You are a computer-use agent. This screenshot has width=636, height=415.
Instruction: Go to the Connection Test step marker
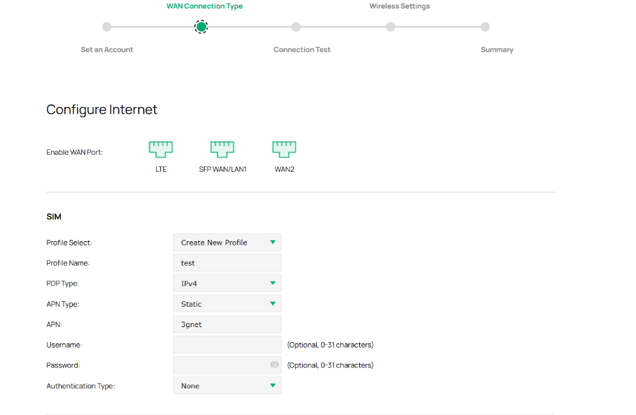point(296,27)
